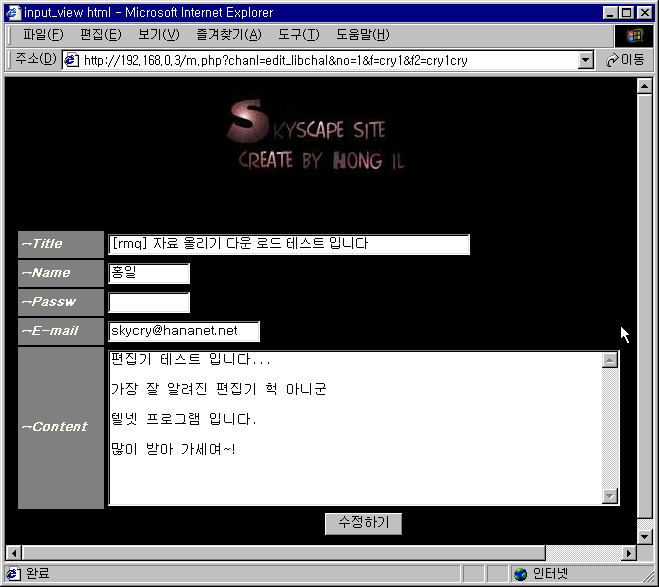
Task: Click the horizontal scrollbar thumb
Action: (x=284, y=553)
